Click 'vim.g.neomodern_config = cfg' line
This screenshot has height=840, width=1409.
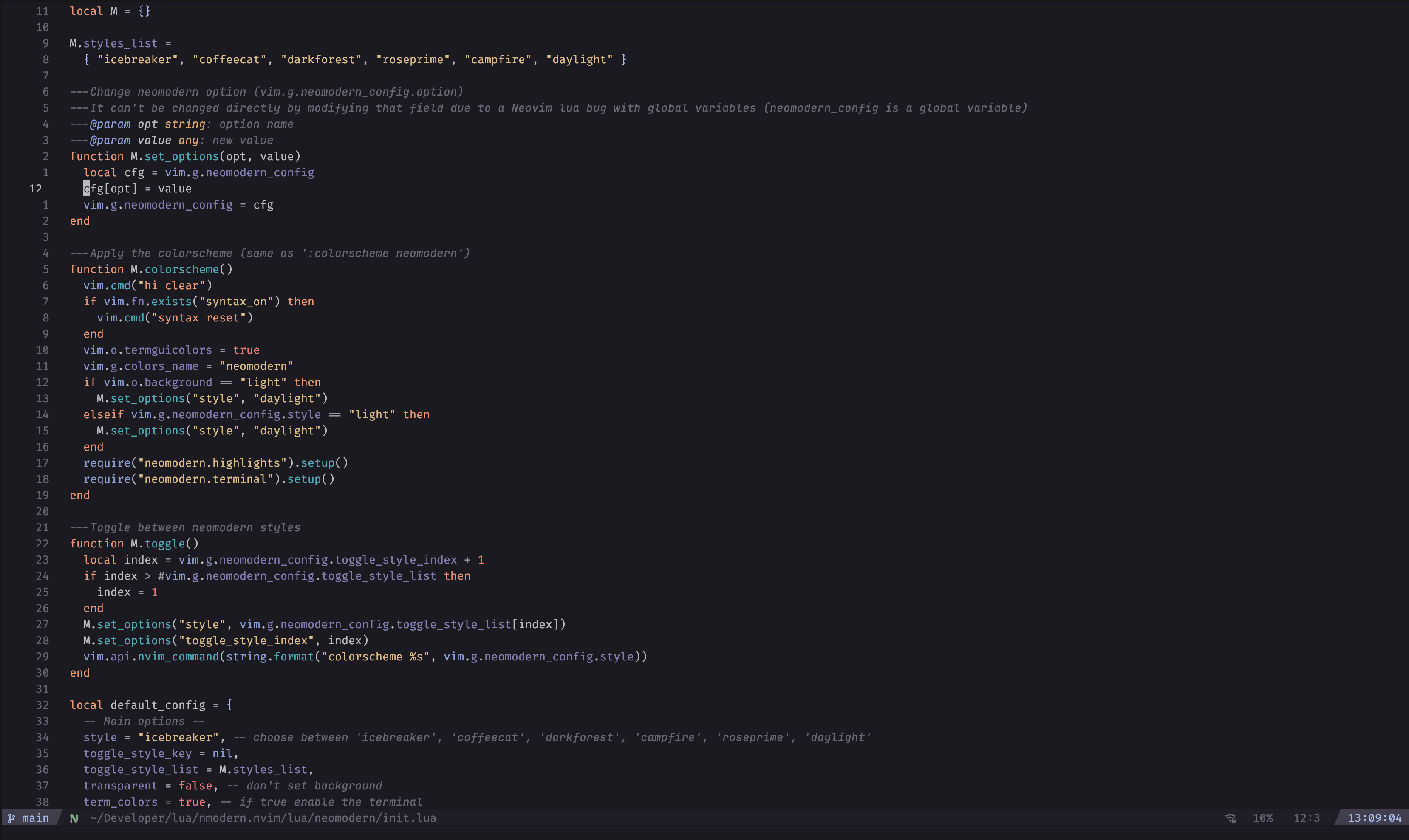click(178, 204)
